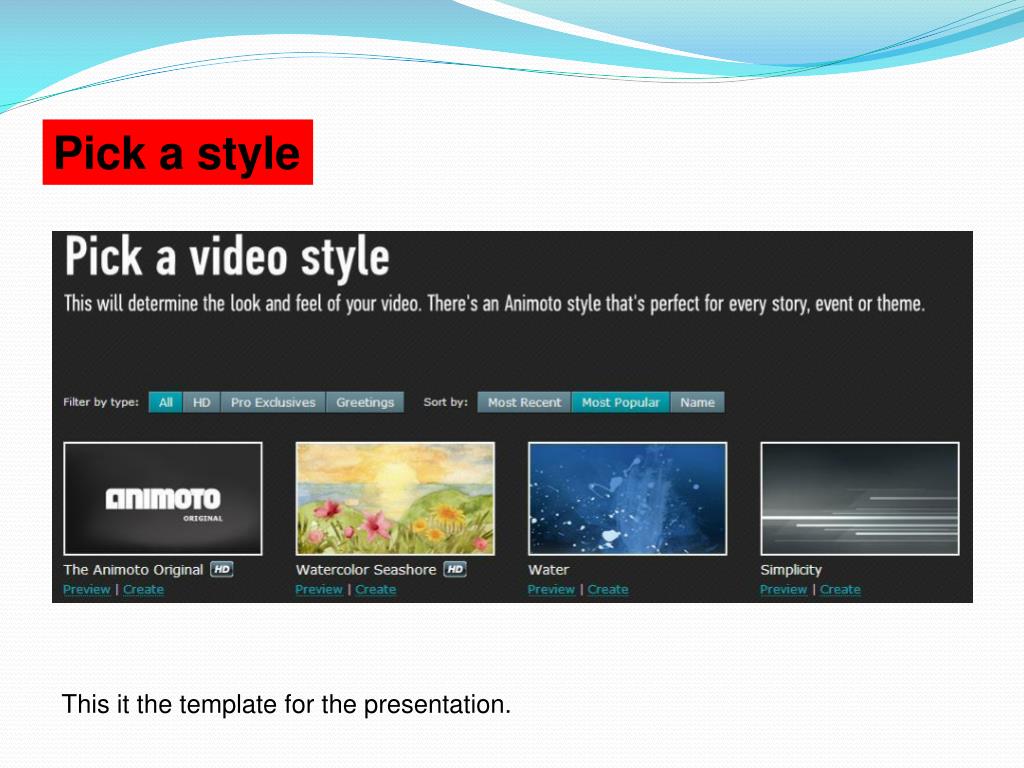
Task: Create video with Watercolor Seashore
Action: coord(376,589)
